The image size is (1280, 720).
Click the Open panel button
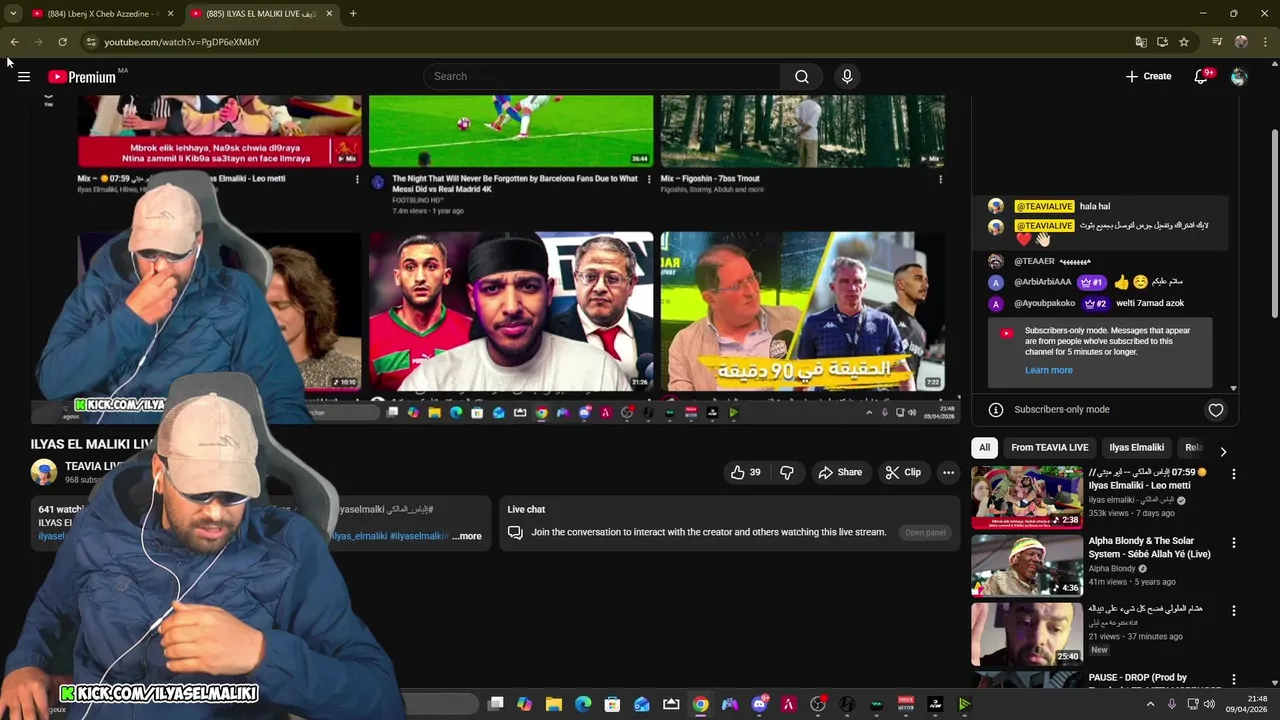[925, 532]
